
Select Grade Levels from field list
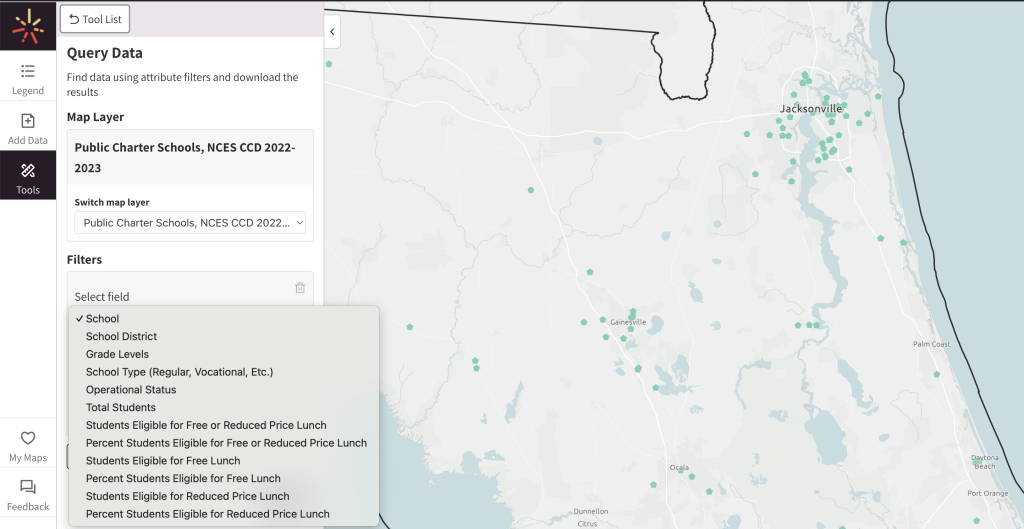(x=117, y=354)
